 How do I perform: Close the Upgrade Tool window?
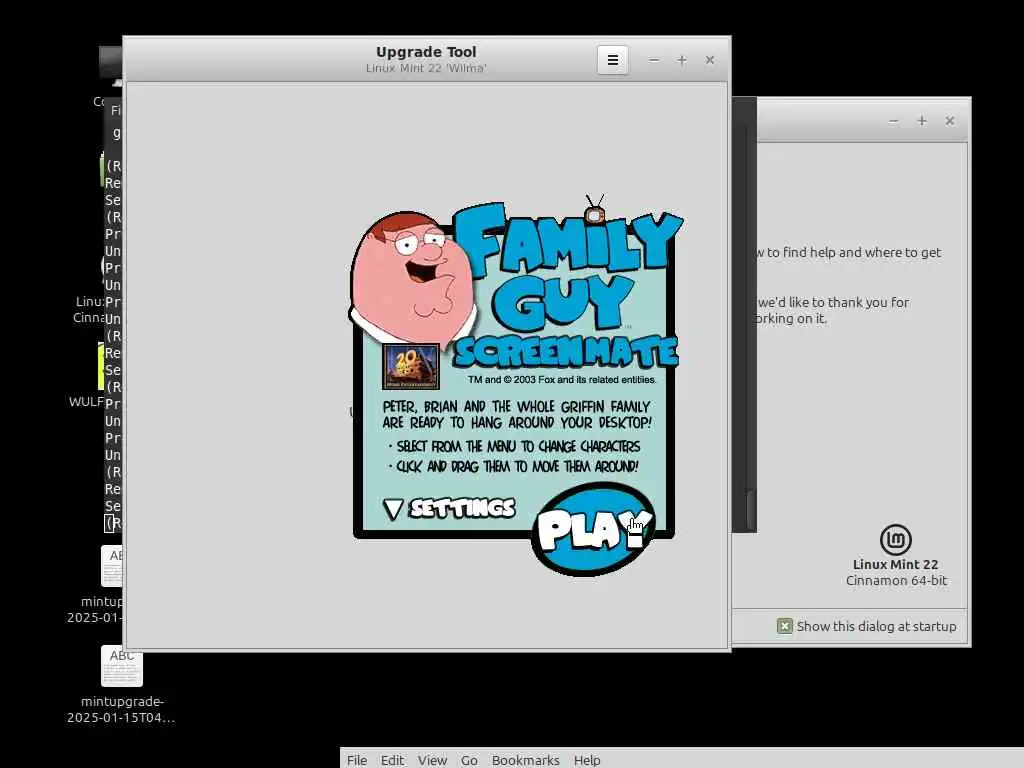pyautogui.click(x=710, y=60)
